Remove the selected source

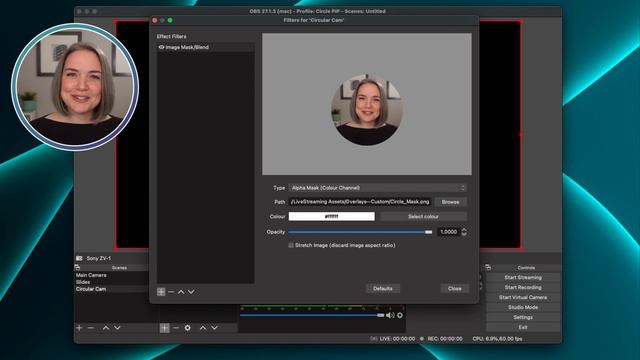[176, 328]
